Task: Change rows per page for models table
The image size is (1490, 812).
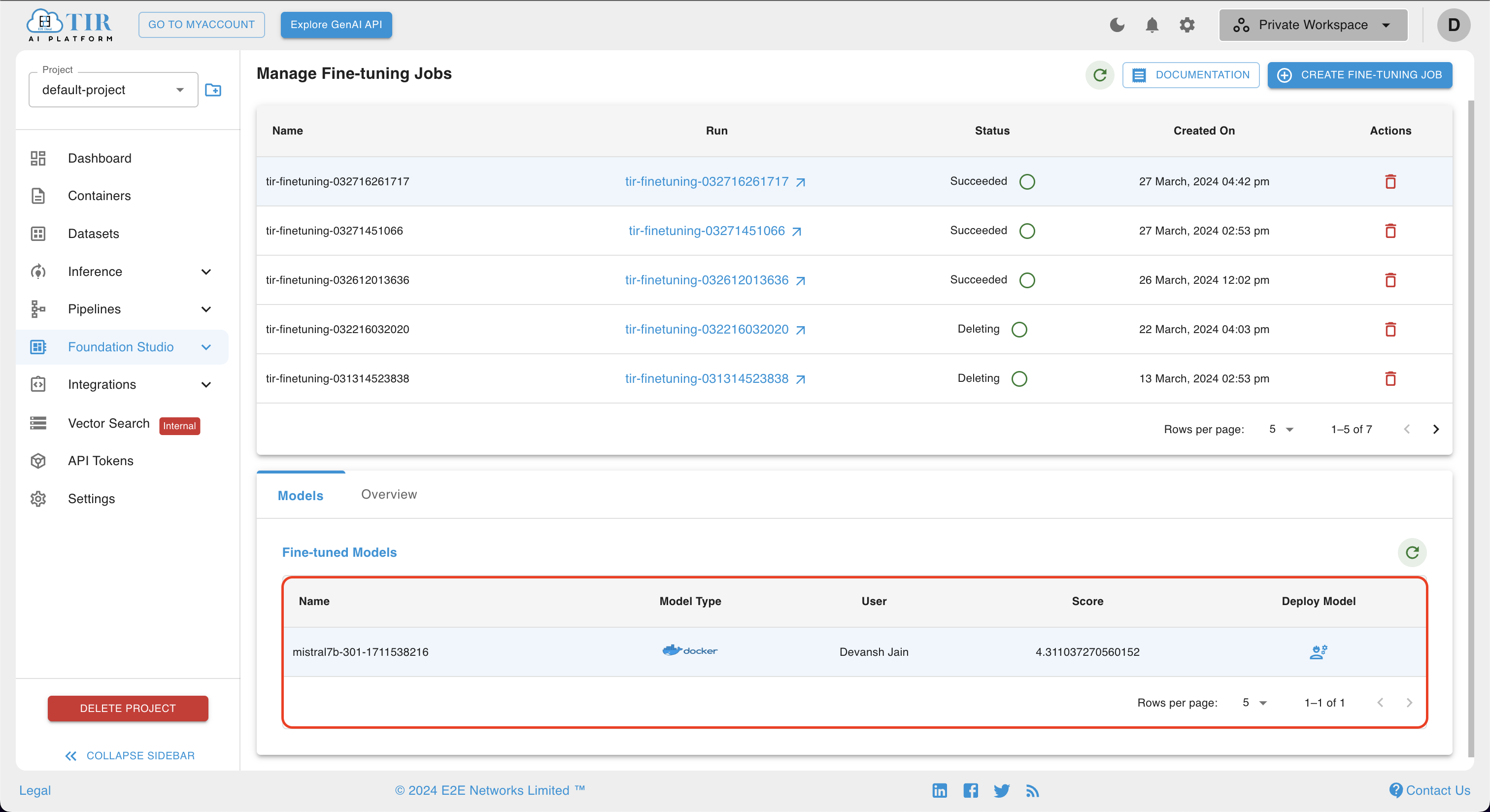Action: 1254,703
